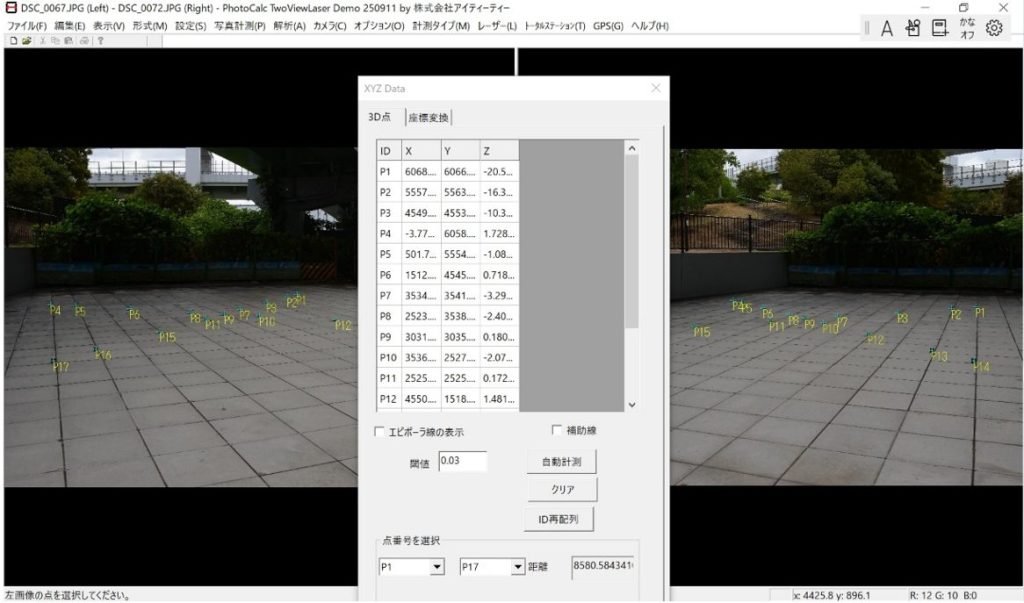Open the GPS(G) menu
This screenshot has width=1024, height=603.
[x=608, y=26]
